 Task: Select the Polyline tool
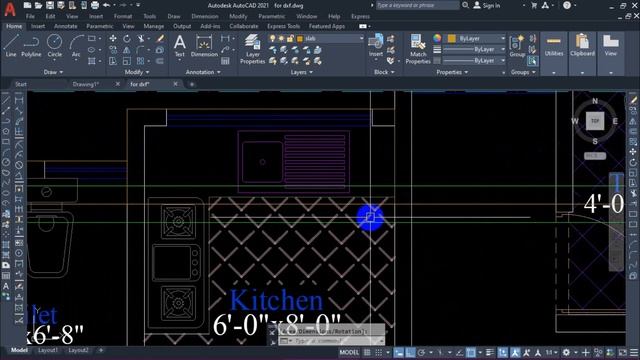point(31,46)
